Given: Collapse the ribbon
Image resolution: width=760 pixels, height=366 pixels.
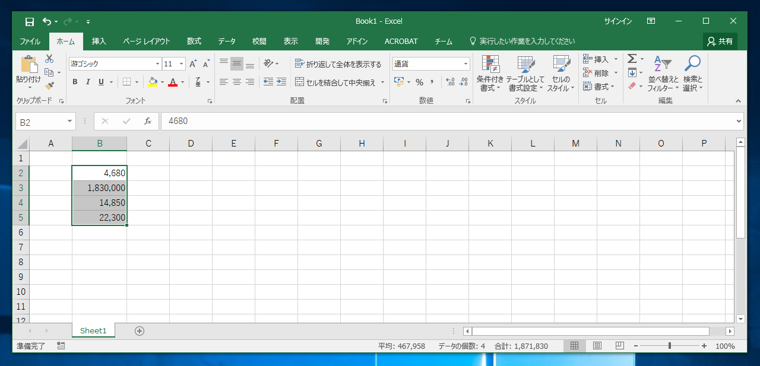Looking at the screenshot, I should (x=738, y=101).
